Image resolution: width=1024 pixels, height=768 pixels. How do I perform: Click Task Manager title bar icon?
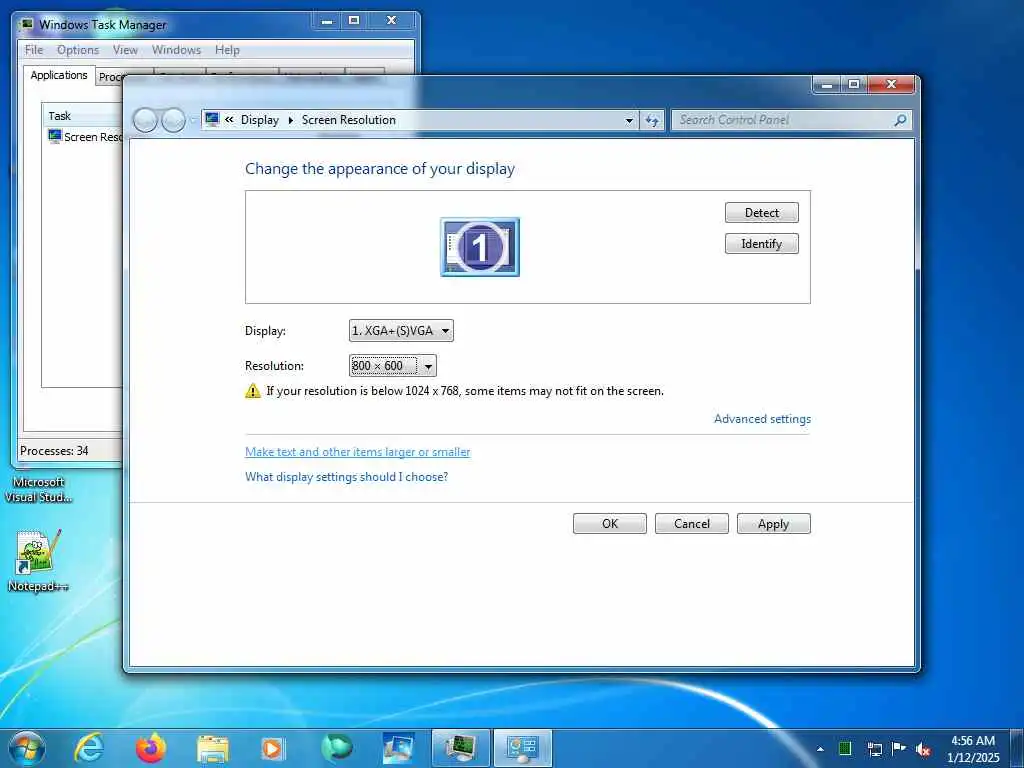pos(26,25)
